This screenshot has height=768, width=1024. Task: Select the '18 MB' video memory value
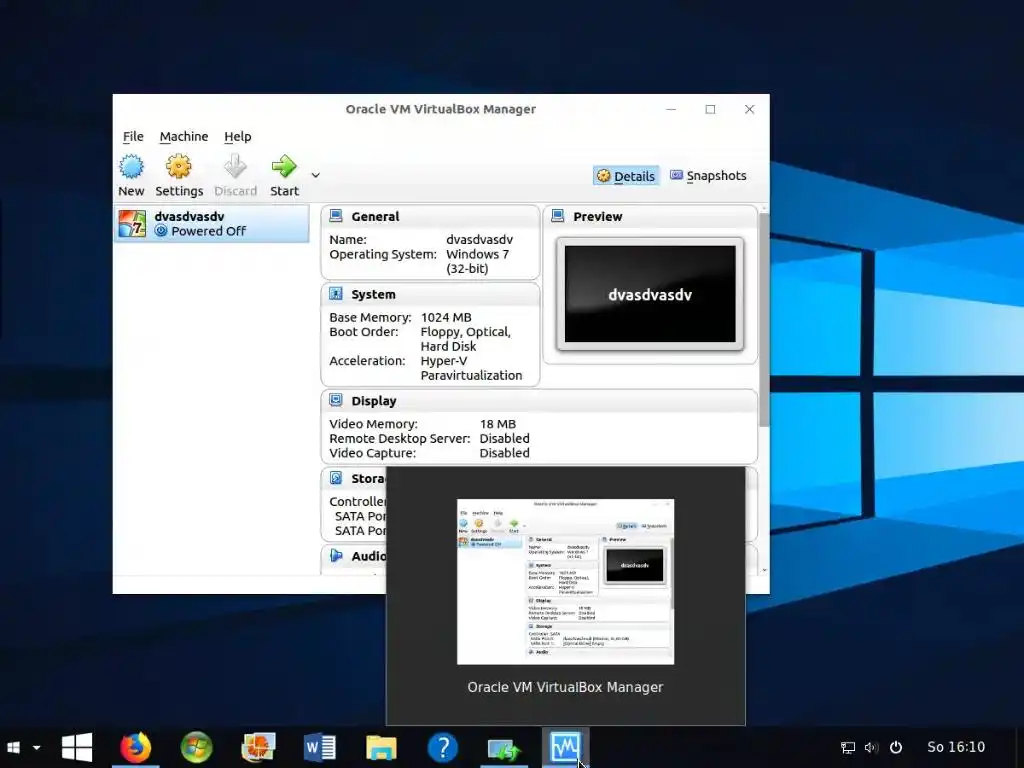tap(498, 424)
